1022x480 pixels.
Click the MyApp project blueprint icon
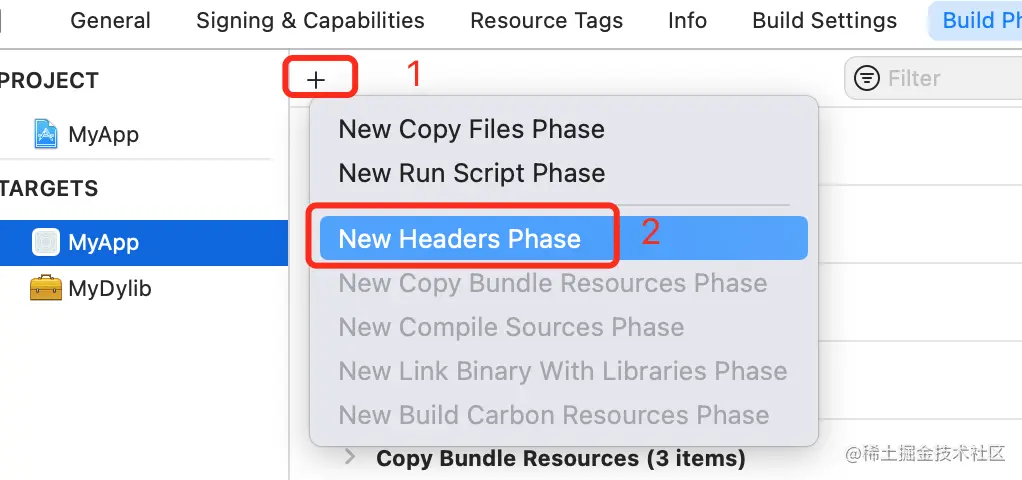click(x=46, y=134)
